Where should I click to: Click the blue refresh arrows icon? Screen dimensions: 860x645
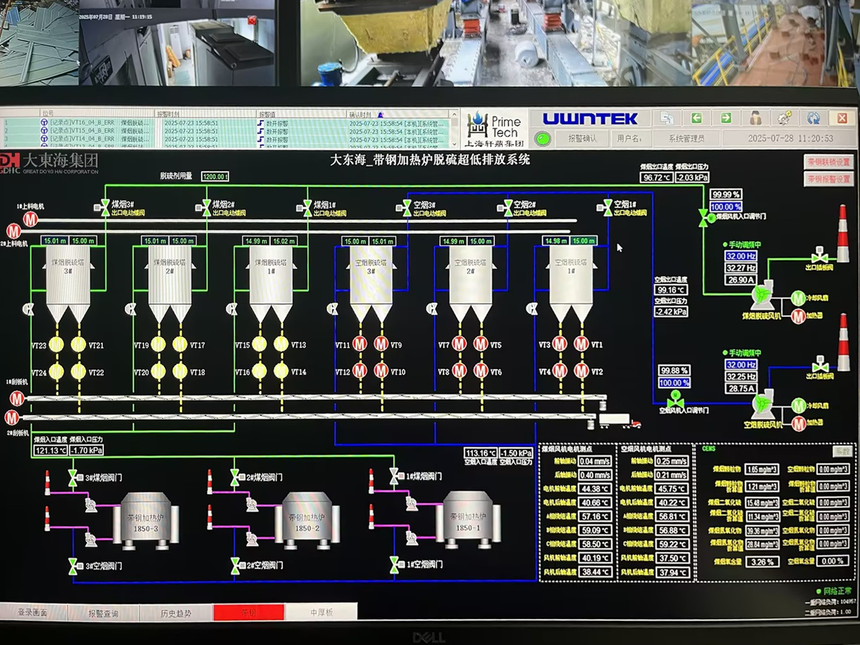pyautogui.click(x=814, y=118)
